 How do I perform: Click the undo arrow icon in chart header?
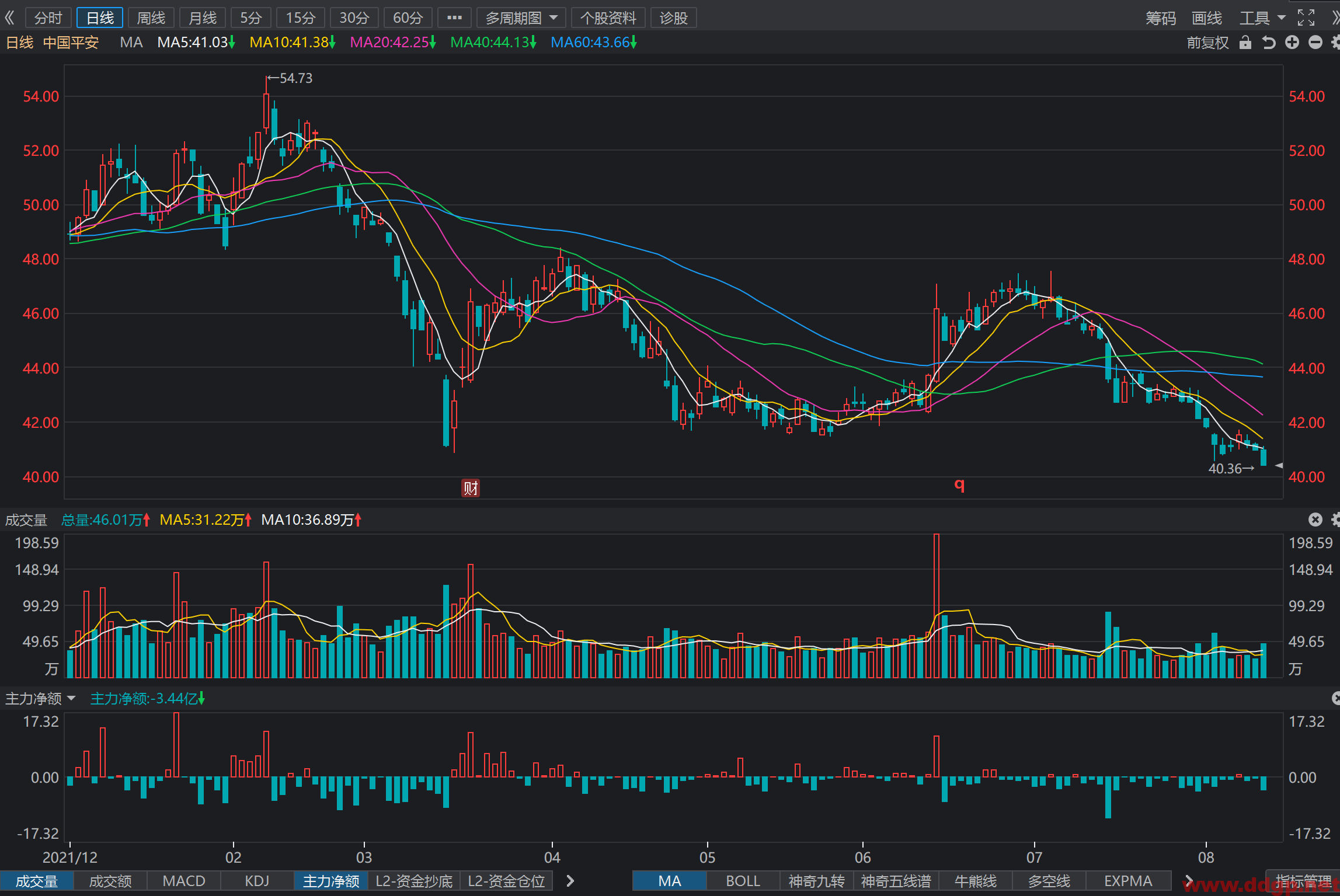[1268, 43]
